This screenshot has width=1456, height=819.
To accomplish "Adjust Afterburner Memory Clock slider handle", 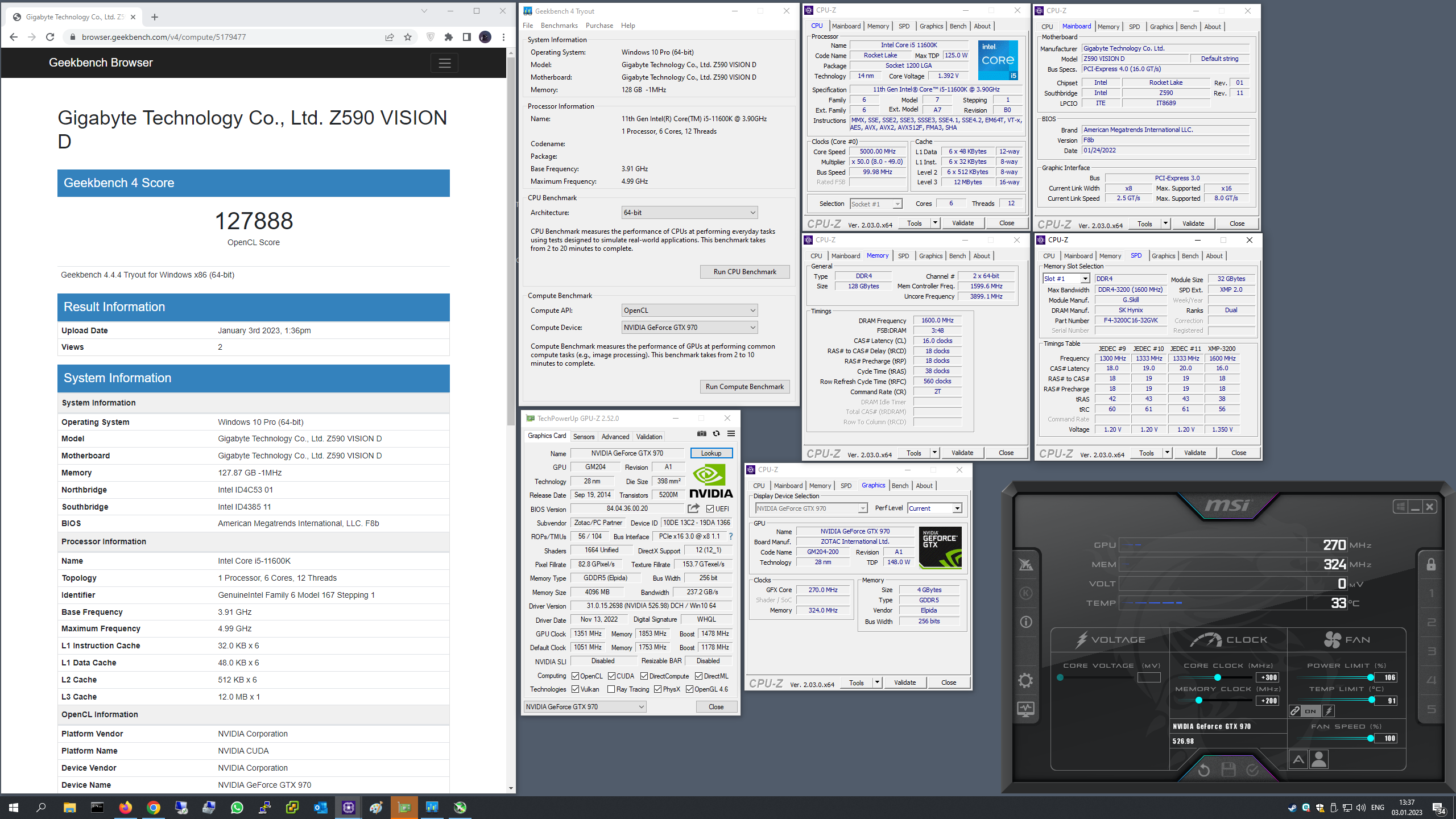I will 1199,701.
